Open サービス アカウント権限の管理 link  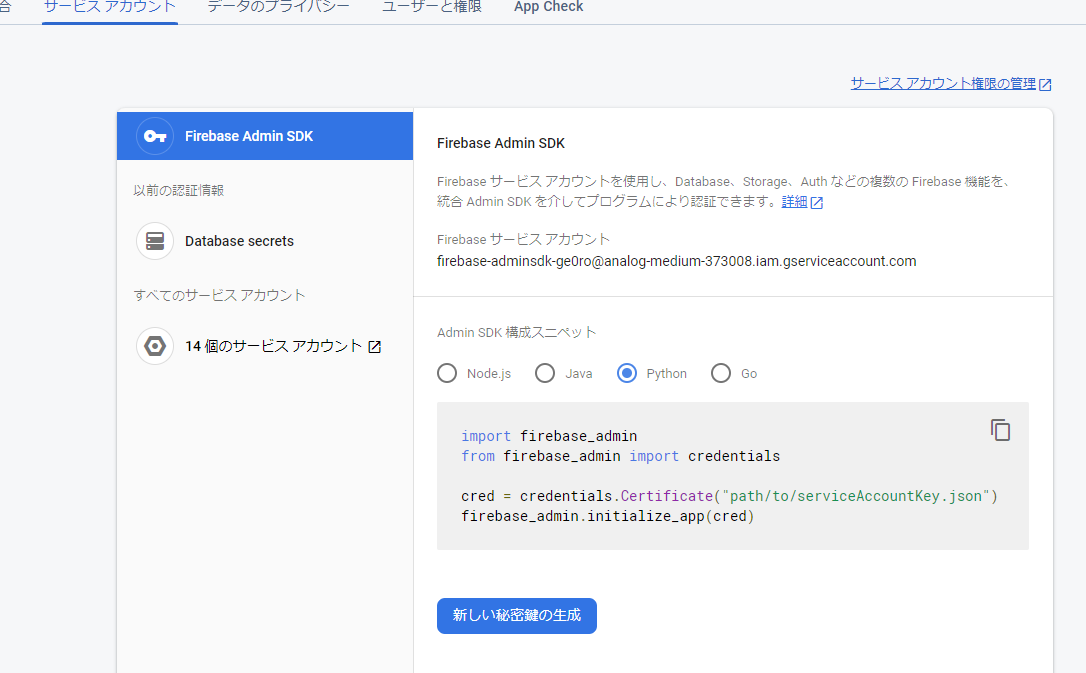pyautogui.click(x=943, y=84)
